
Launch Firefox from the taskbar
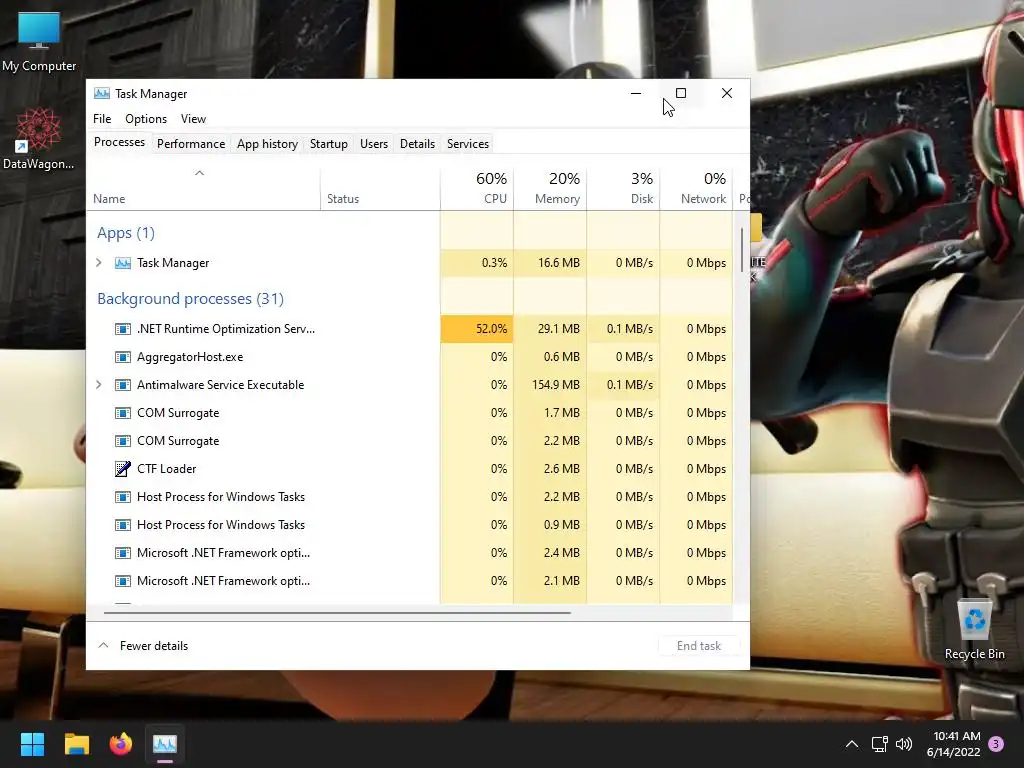(120, 744)
